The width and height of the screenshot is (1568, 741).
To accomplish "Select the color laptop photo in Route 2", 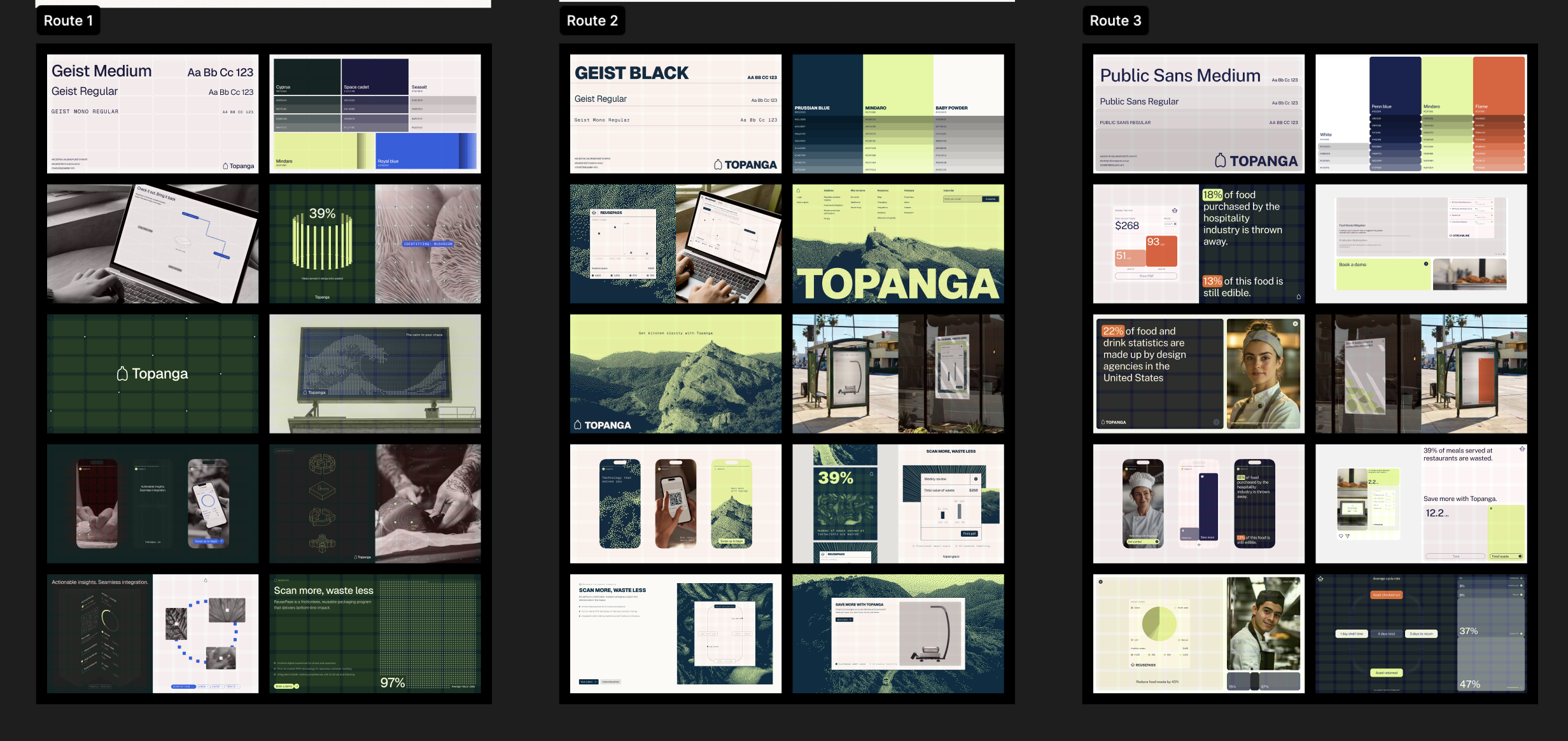I will (x=729, y=244).
